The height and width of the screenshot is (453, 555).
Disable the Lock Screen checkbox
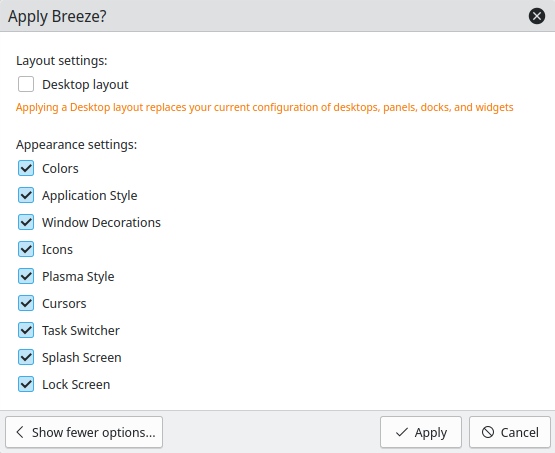26,384
